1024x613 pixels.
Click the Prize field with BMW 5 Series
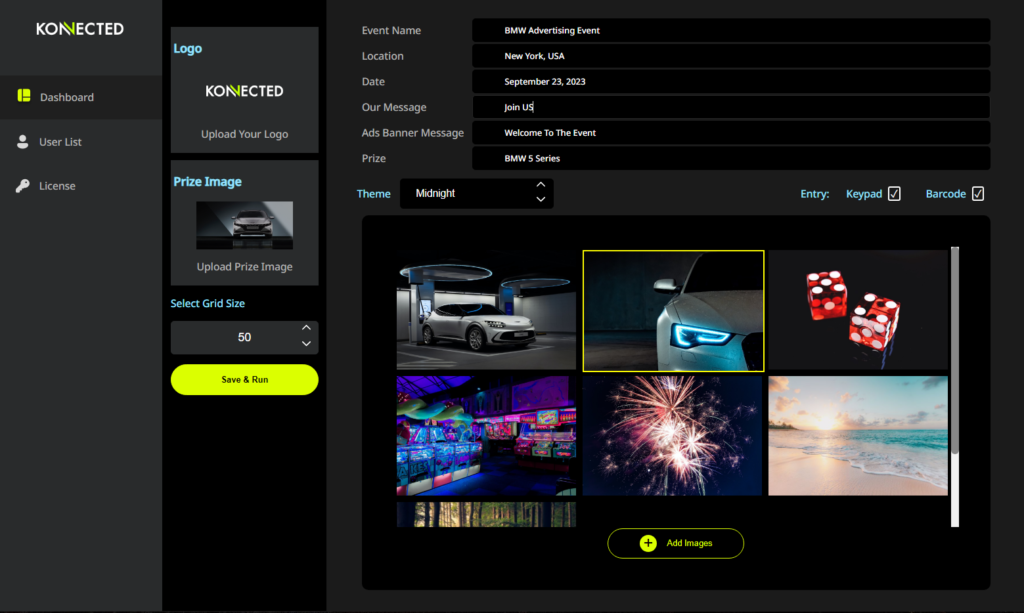[x=731, y=158]
